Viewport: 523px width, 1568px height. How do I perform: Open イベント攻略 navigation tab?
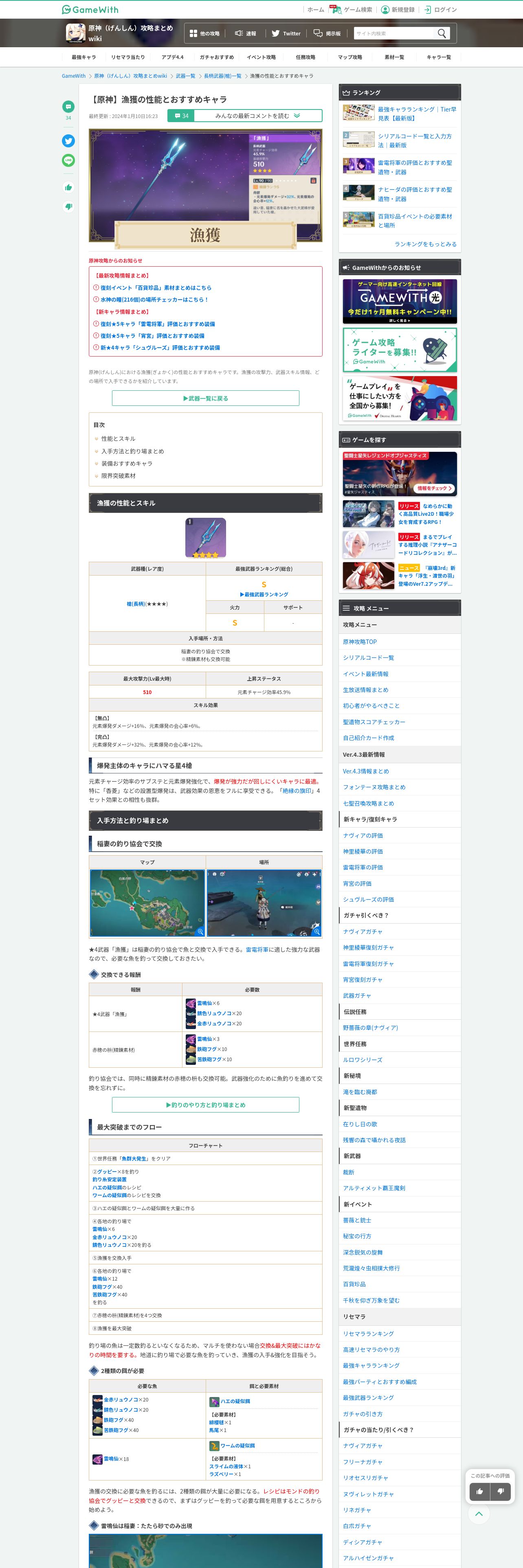(261, 57)
